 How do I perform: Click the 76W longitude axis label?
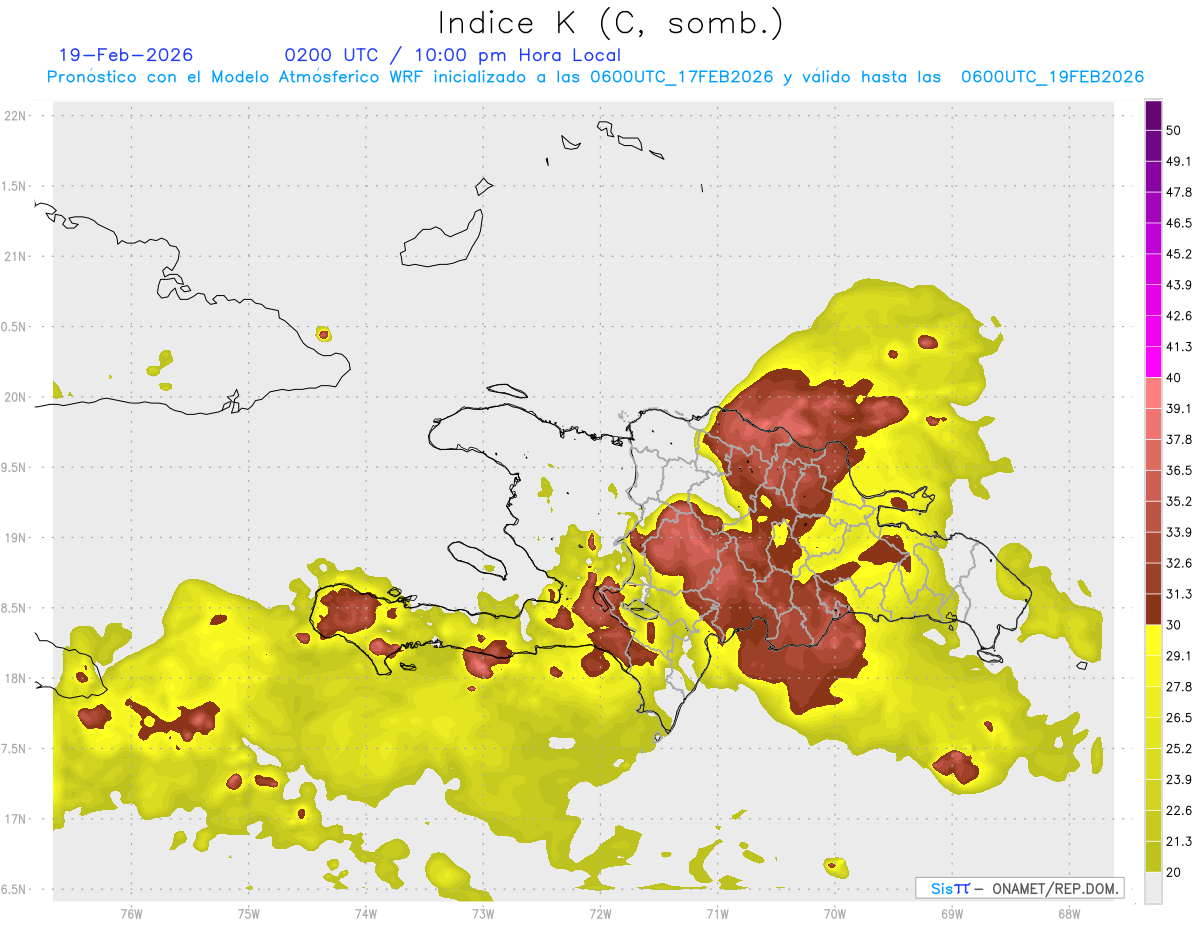[x=131, y=913]
